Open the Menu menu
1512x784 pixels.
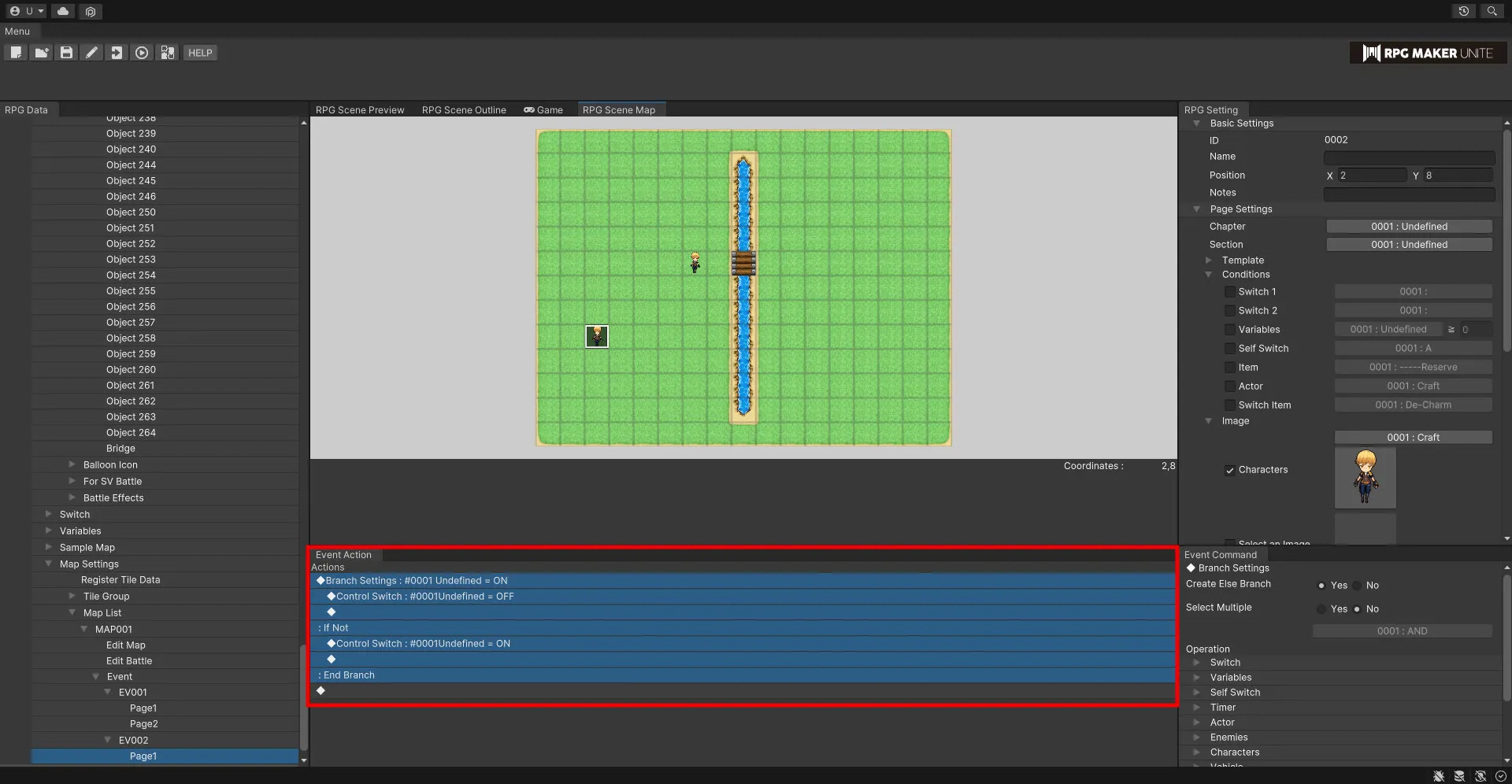tap(17, 31)
